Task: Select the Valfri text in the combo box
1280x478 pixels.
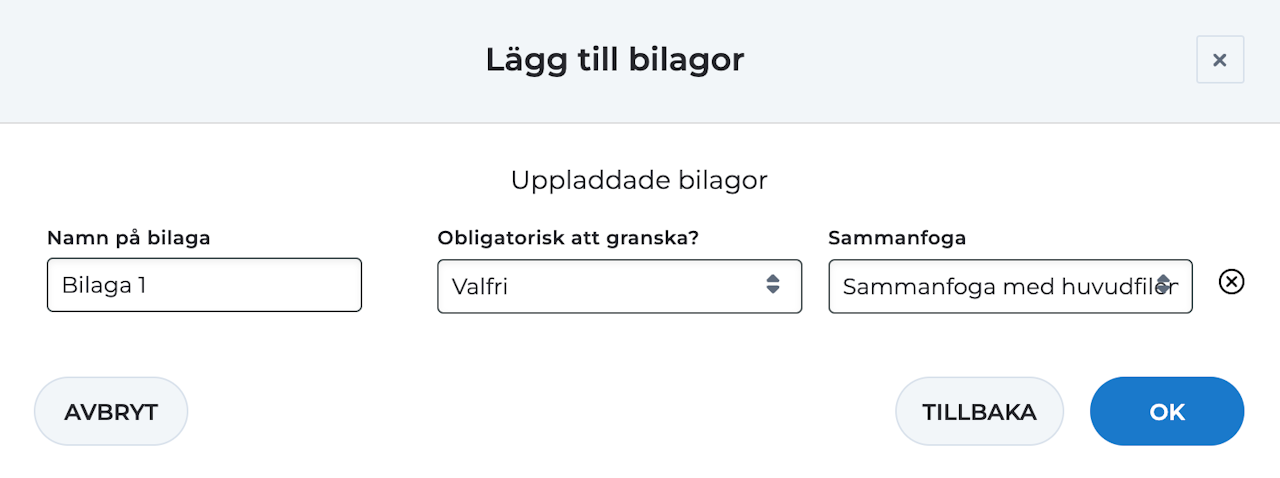Action: [x=480, y=287]
